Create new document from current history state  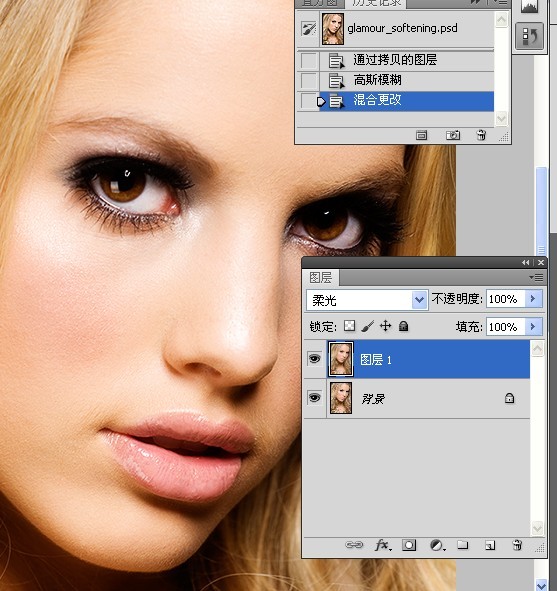[x=421, y=135]
